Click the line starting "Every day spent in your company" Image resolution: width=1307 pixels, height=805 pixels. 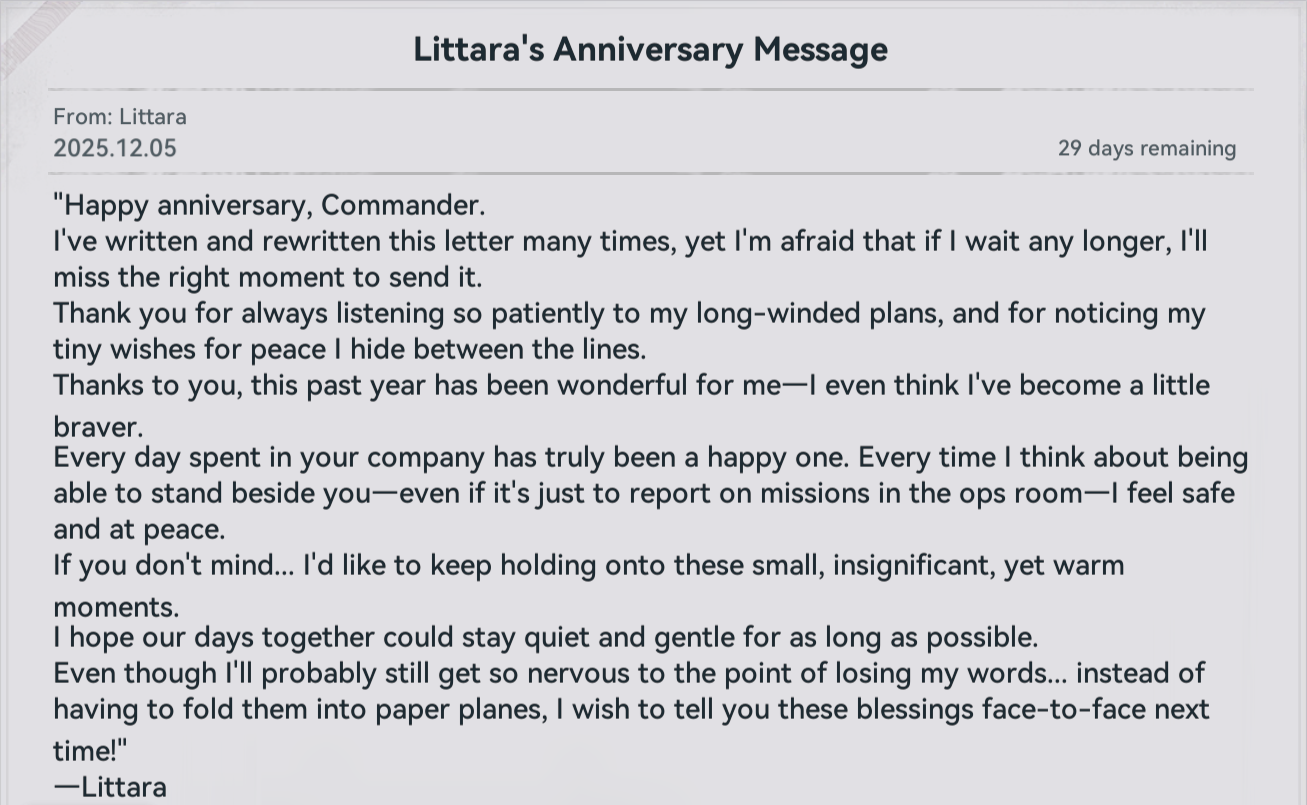650,458
